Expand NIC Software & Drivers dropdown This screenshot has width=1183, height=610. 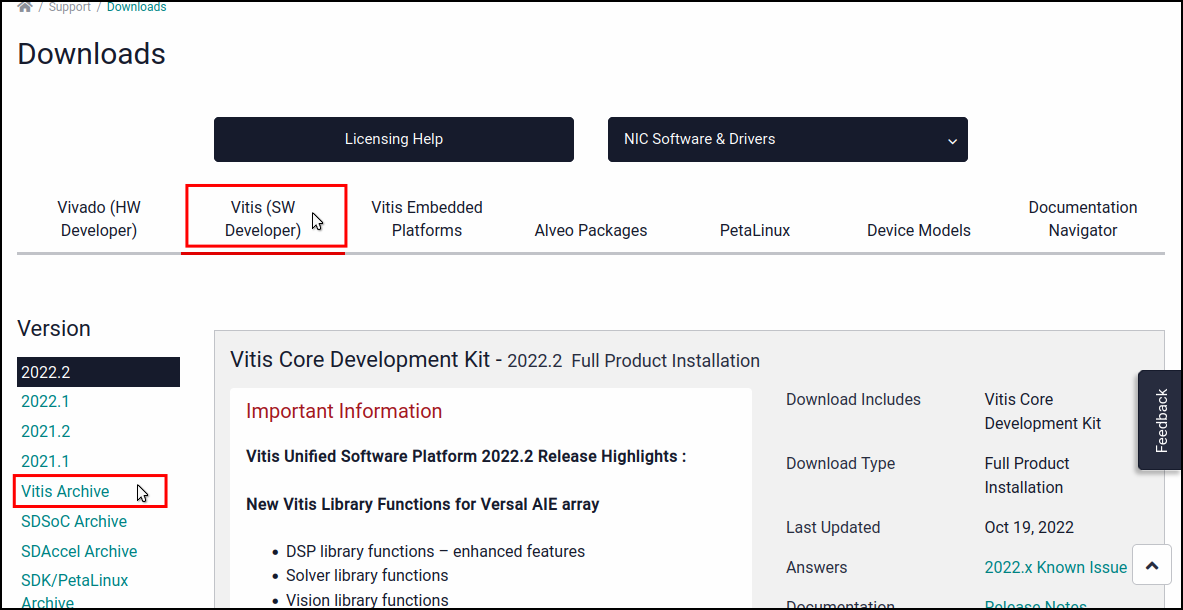(x=788, y=139)
